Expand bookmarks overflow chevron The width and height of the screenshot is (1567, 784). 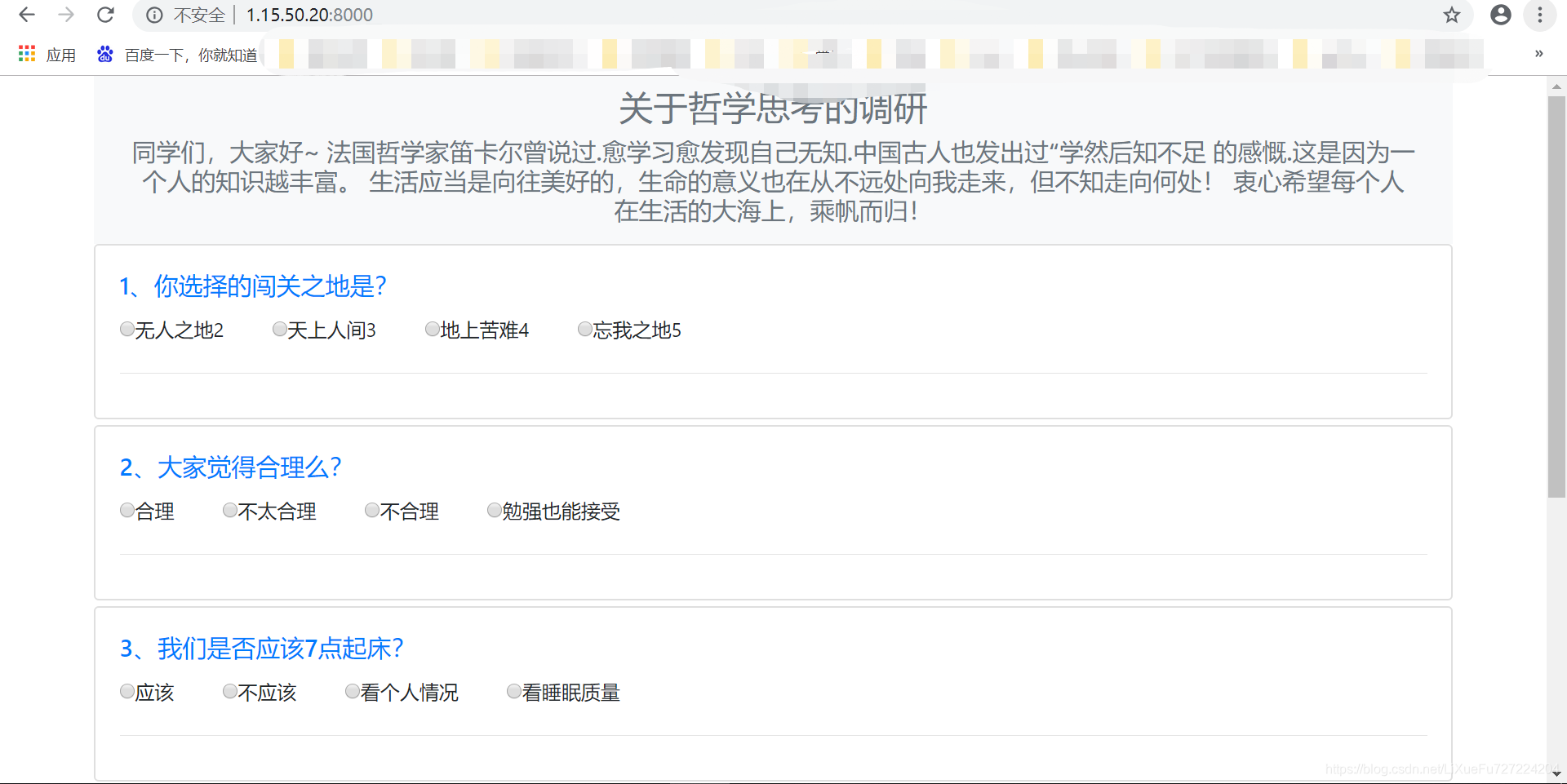[1538, 54]
